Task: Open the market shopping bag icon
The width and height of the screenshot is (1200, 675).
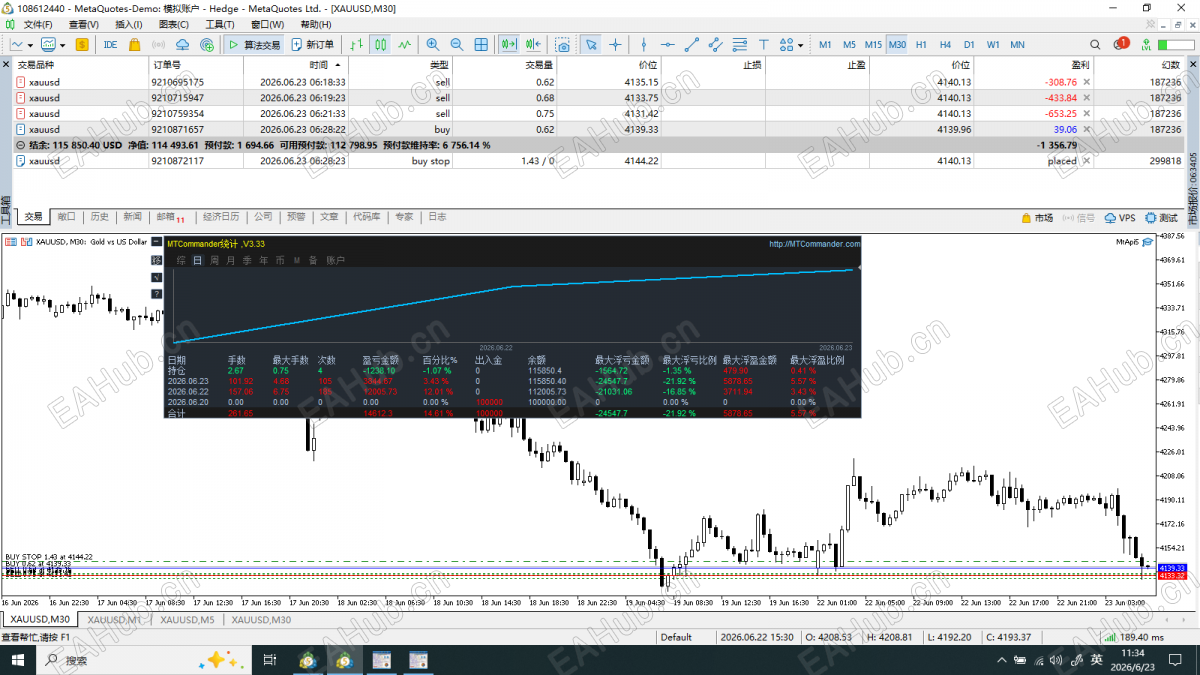Action: (134, 44)
